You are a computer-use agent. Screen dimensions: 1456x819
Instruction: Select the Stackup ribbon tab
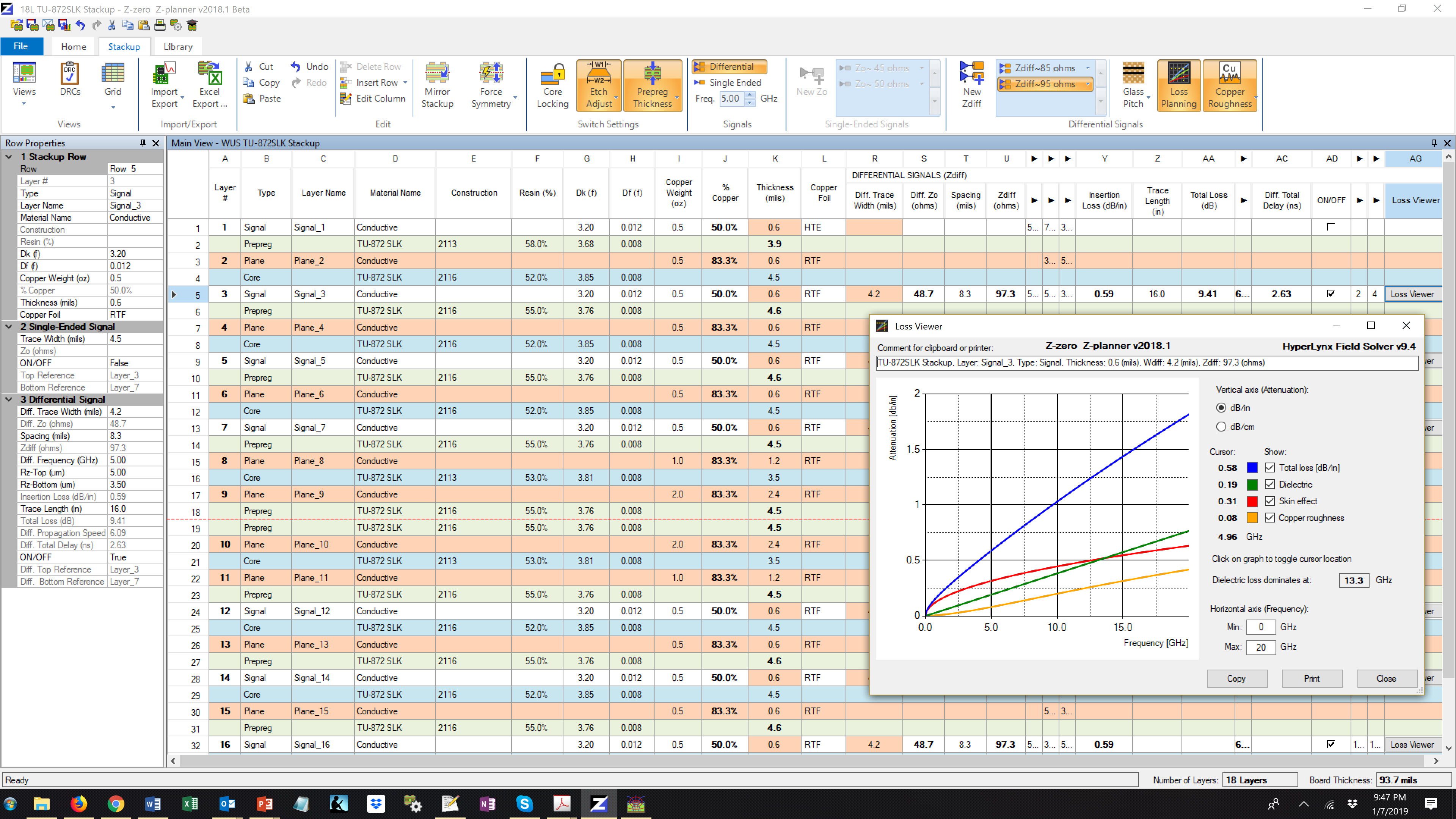(124, 47)
